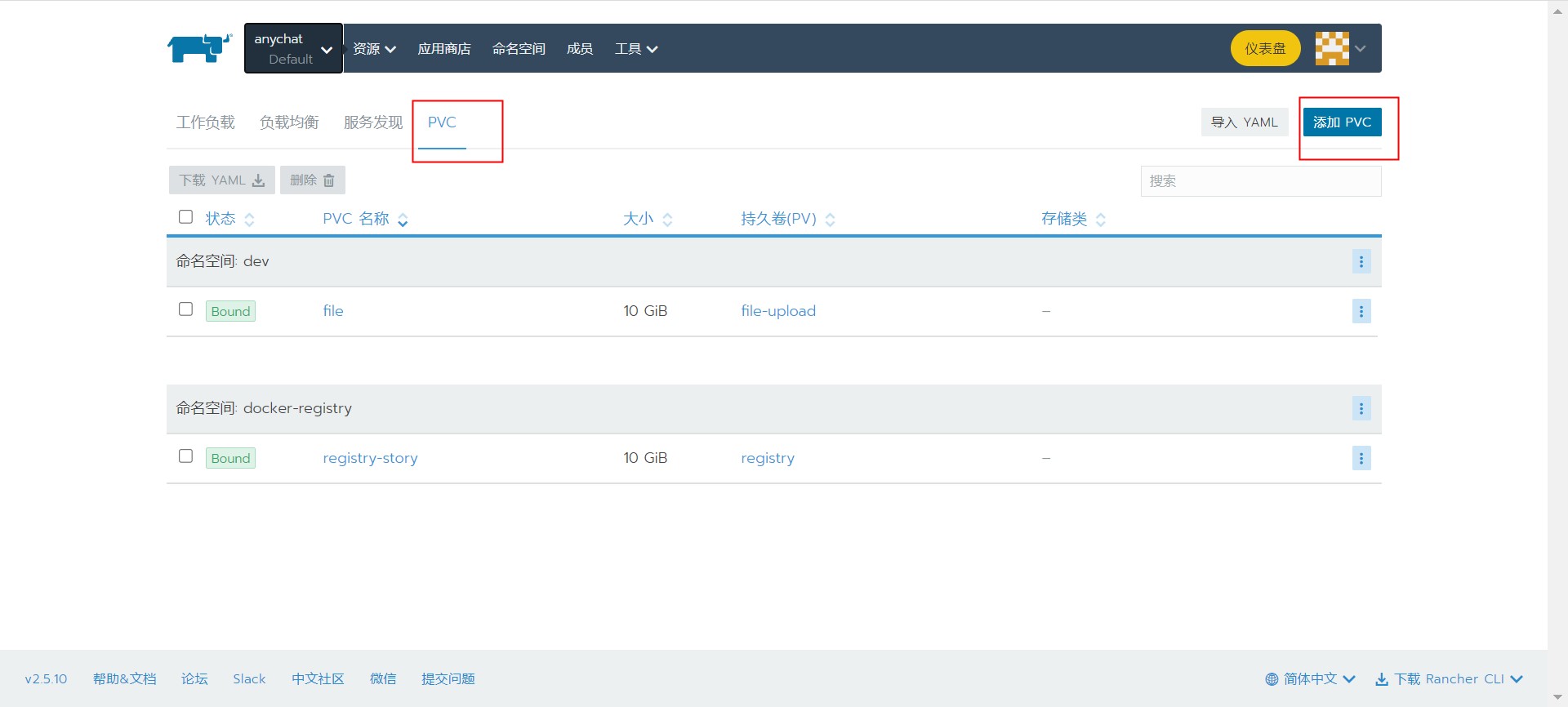Open the user avatar menu
This screenshot has width=1568, height=707.
pos(1332,48)
